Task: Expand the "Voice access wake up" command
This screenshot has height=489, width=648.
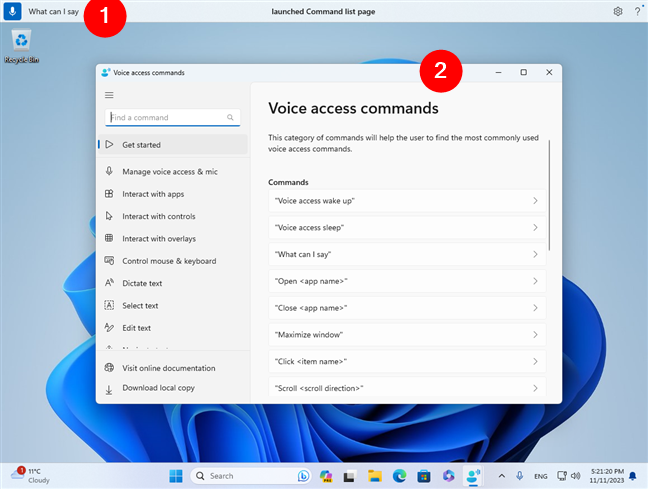Action: tap(407, 201)
